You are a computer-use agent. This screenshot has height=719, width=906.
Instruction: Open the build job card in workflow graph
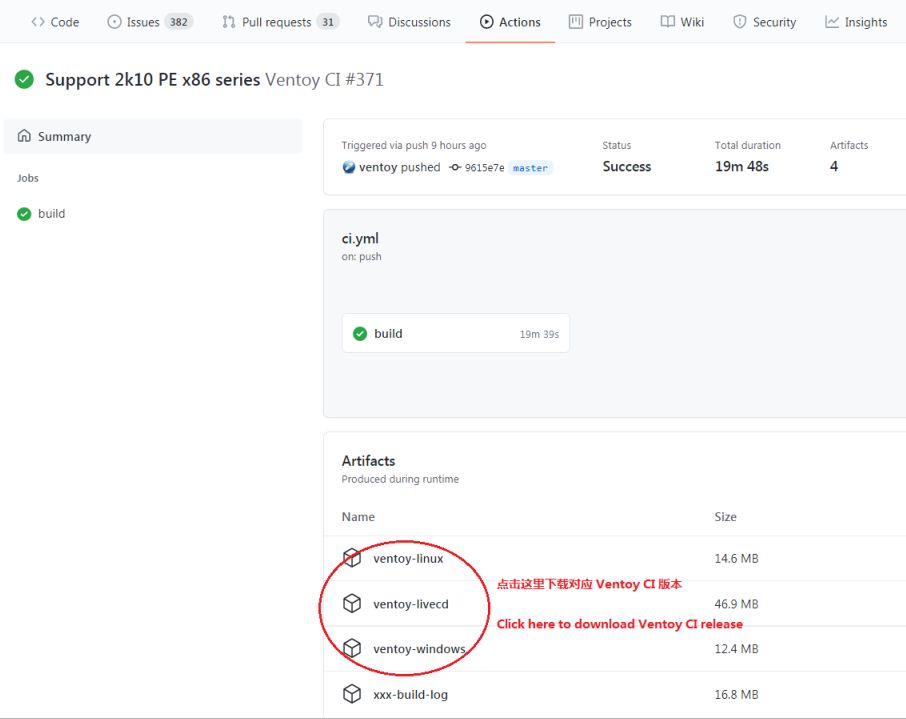[456, 333]
